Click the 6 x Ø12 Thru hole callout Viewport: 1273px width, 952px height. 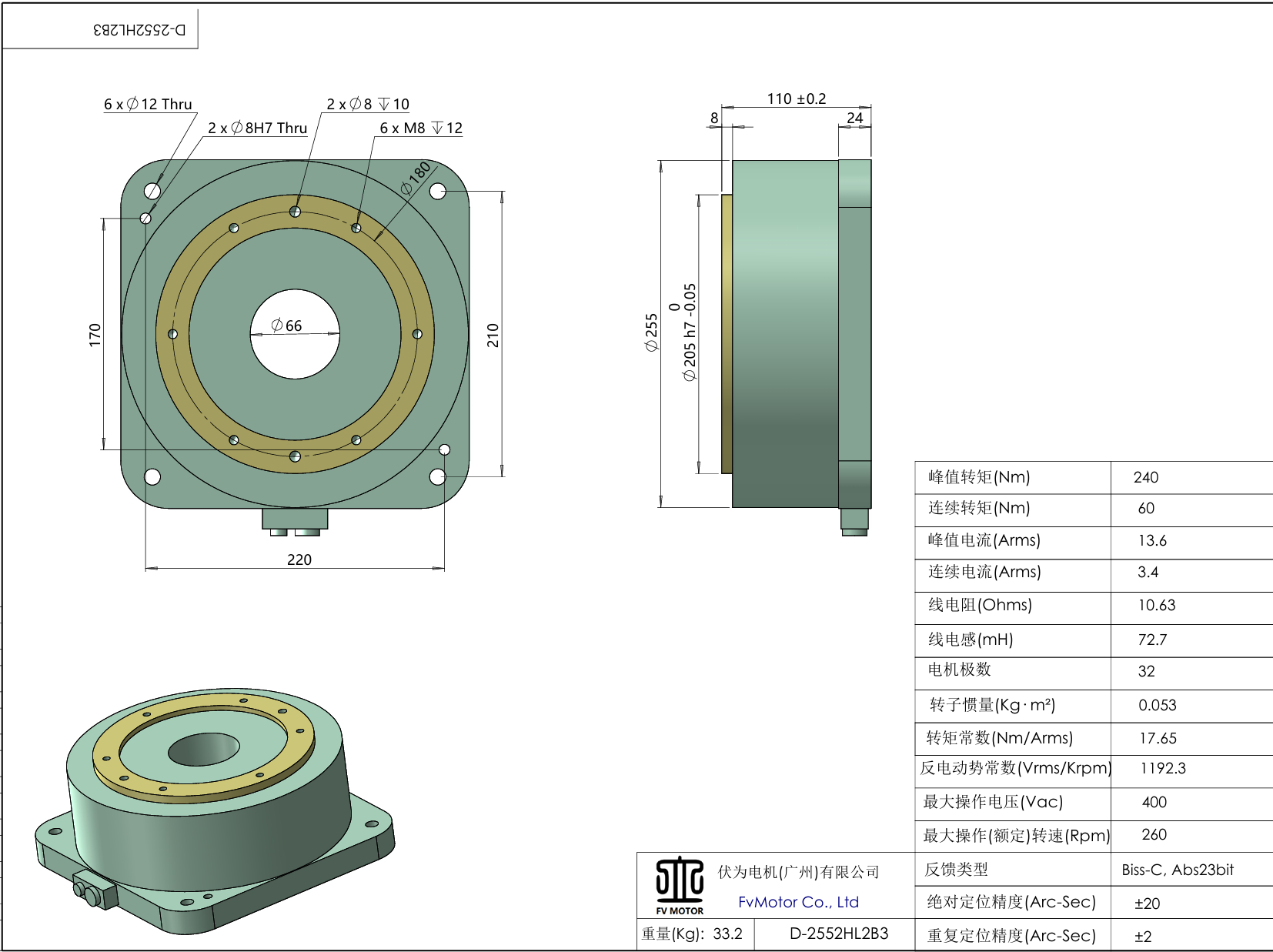148,103
